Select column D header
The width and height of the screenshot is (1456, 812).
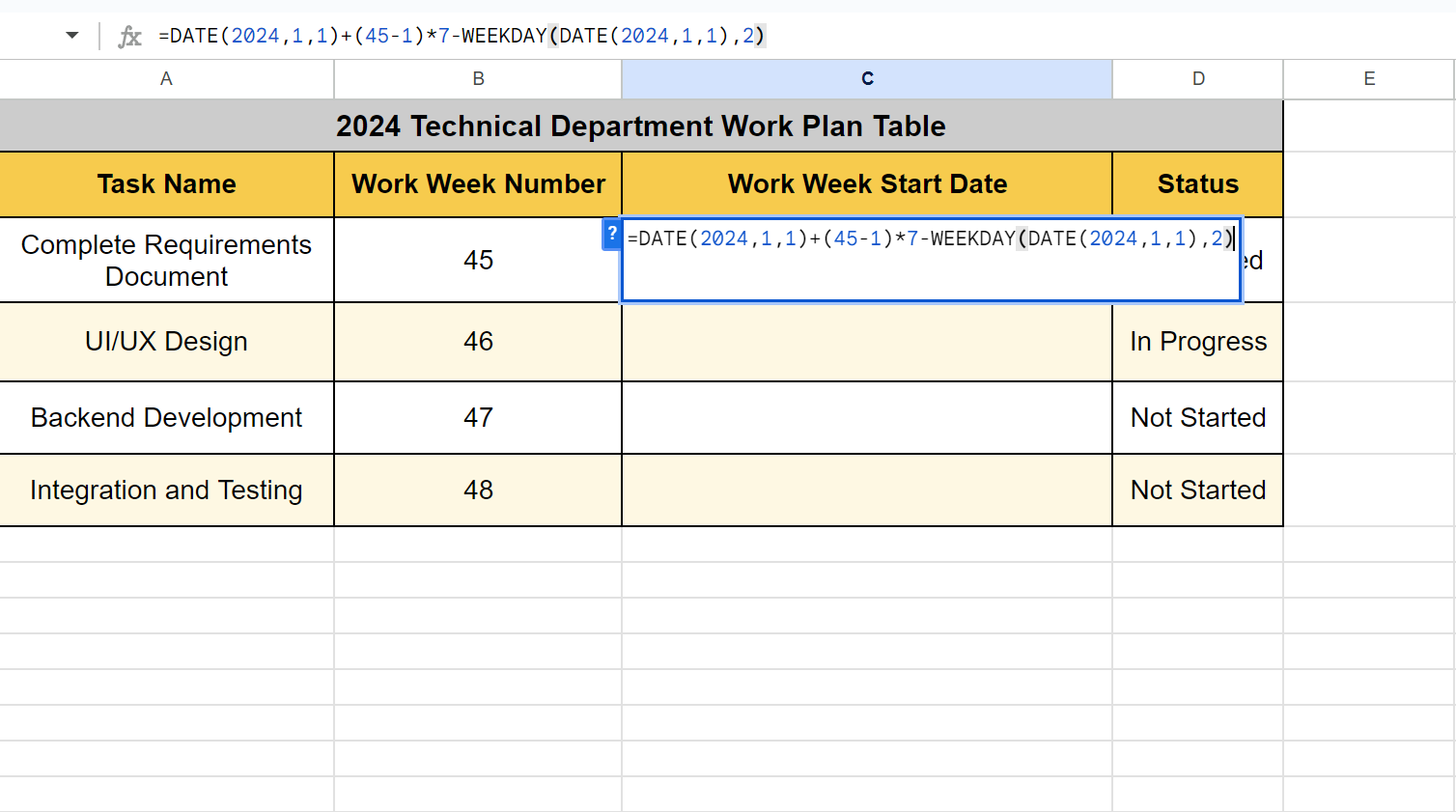click(x=1198, y=79)
